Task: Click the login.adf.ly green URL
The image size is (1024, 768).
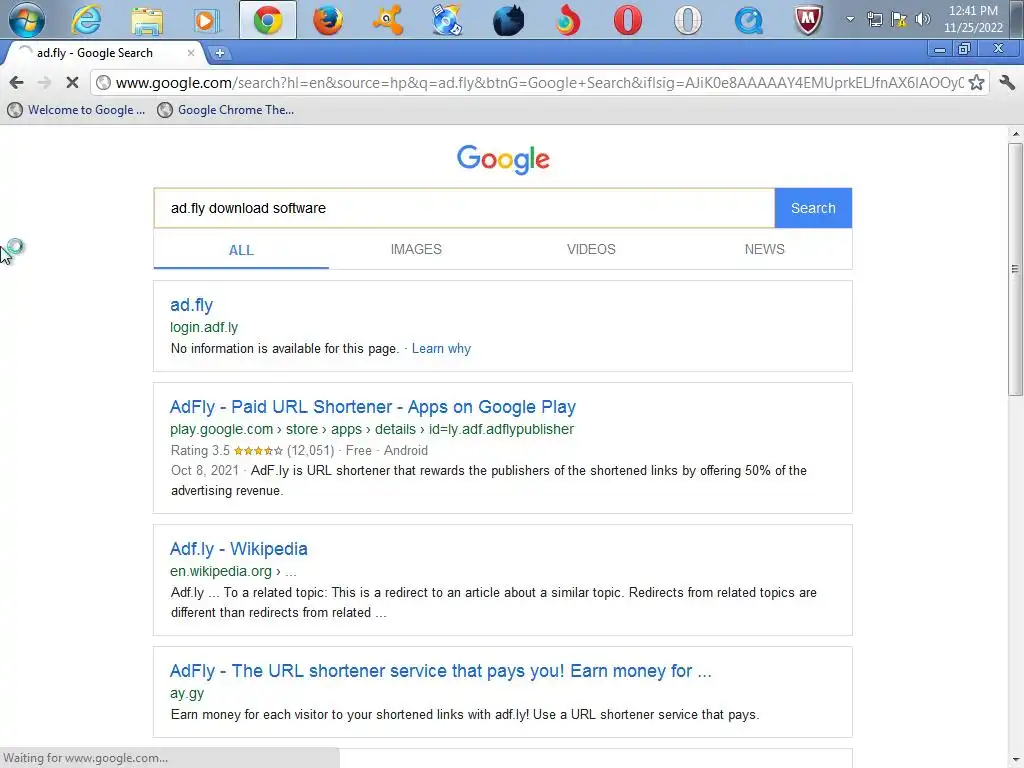Action: (204, 327)
